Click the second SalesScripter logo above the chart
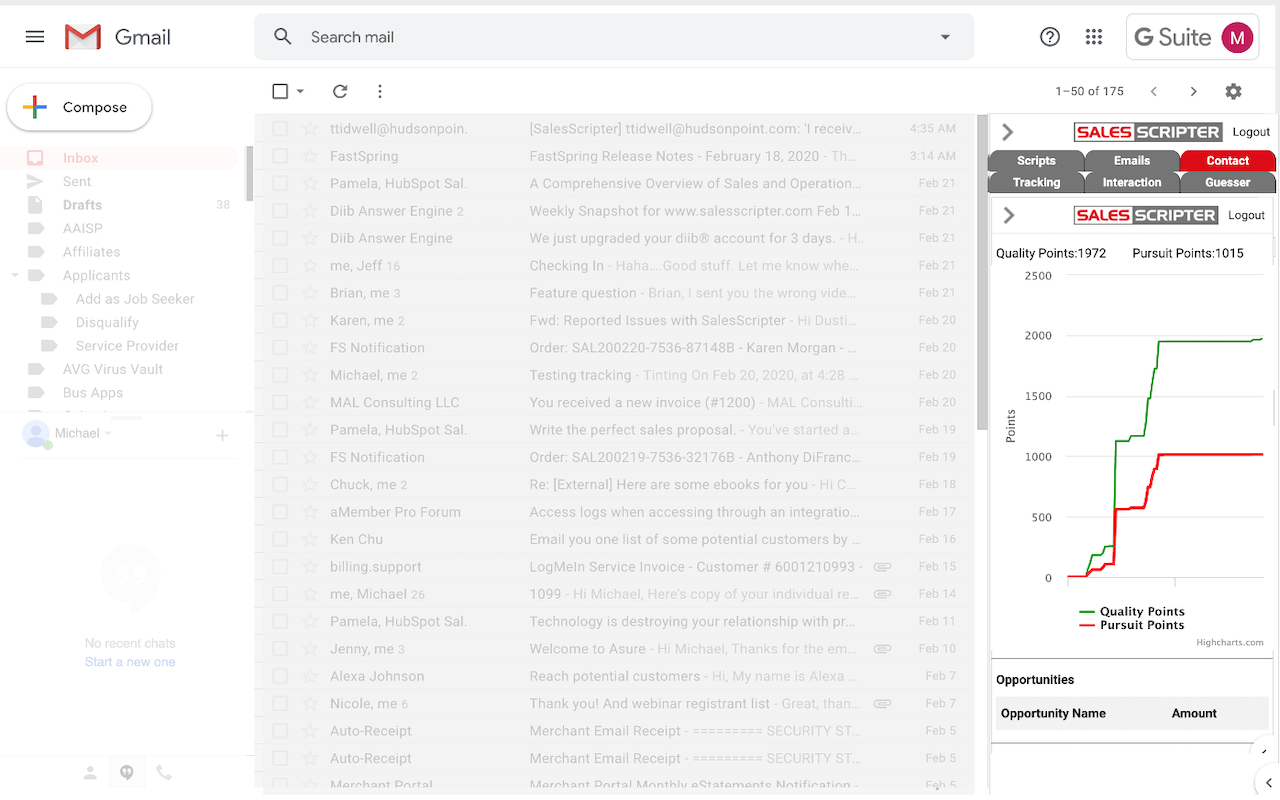This screenshot has height=800, width=1280. (x=1146, y=215)
